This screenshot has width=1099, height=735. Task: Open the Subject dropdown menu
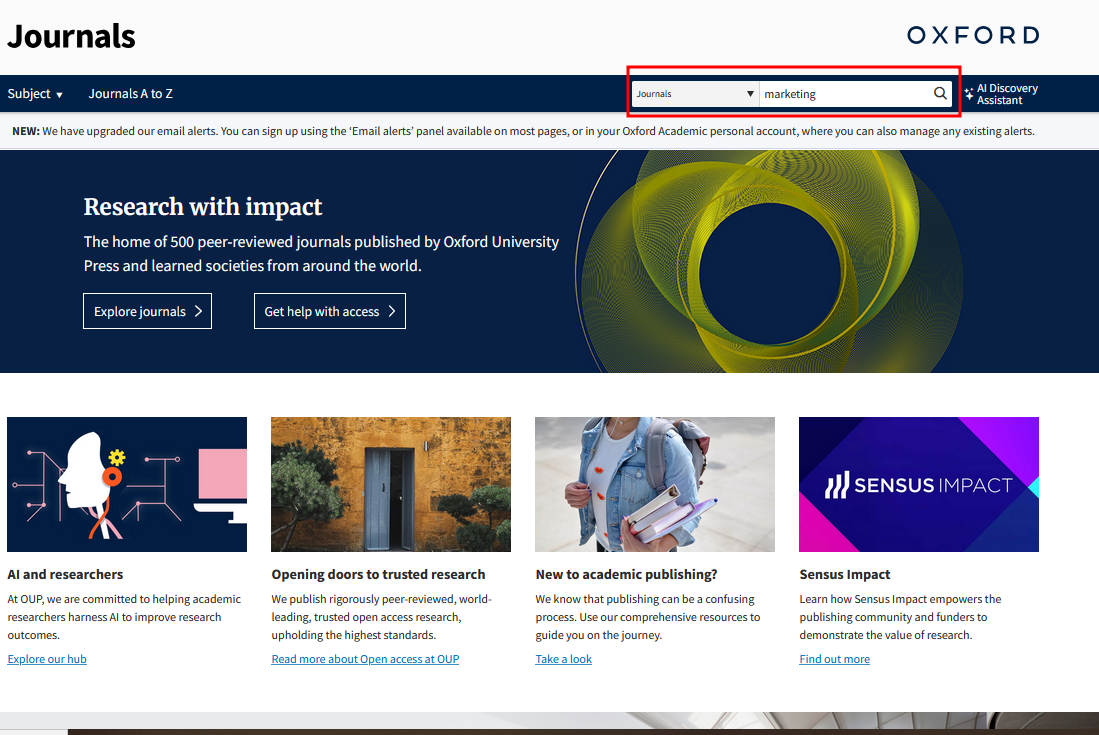click(35, 94)
